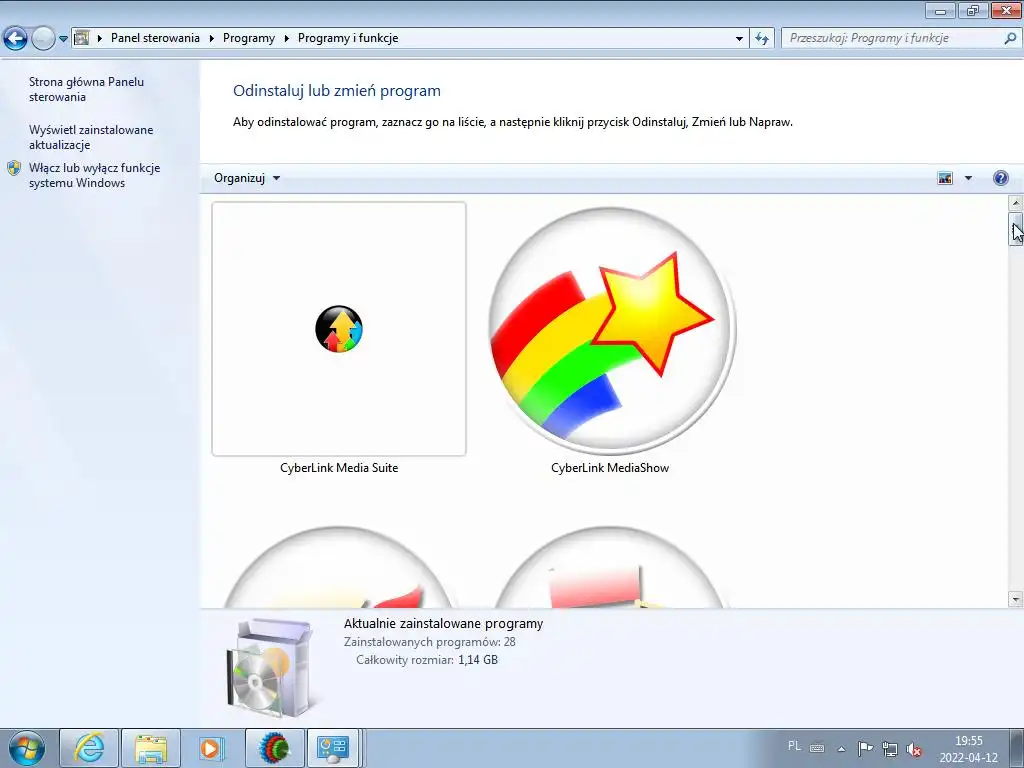Click the muted volume speaker icon
Viewport: 1024px width, 768px height.
pos(914,749)
